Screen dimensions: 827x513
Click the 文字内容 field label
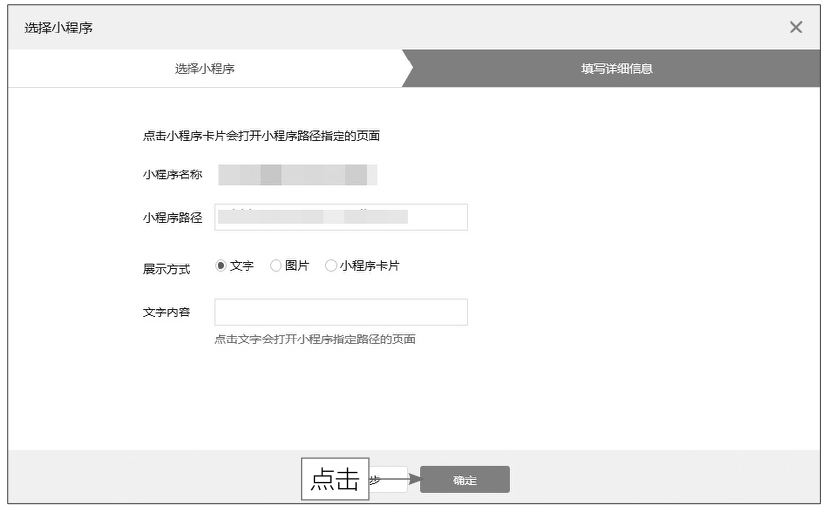coord(166,312)
